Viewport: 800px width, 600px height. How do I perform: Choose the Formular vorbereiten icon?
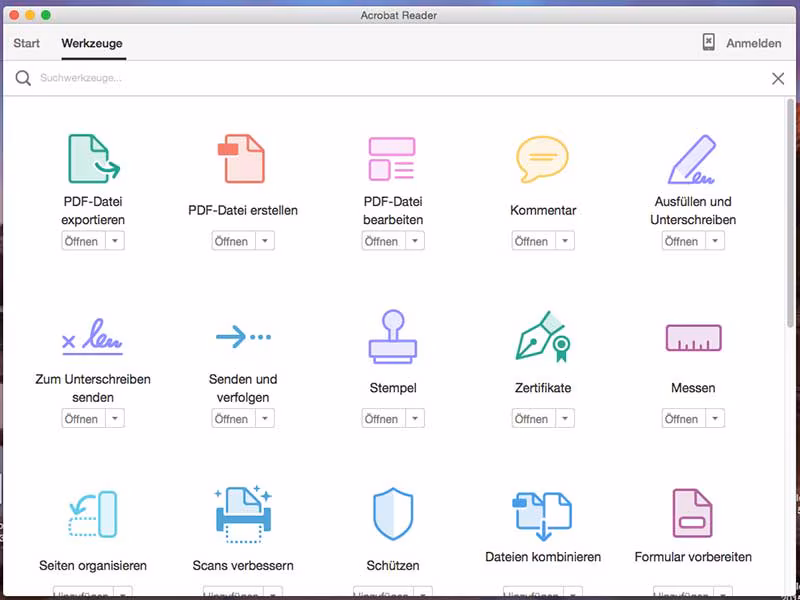pyautogui.click(x=692, y=513)
